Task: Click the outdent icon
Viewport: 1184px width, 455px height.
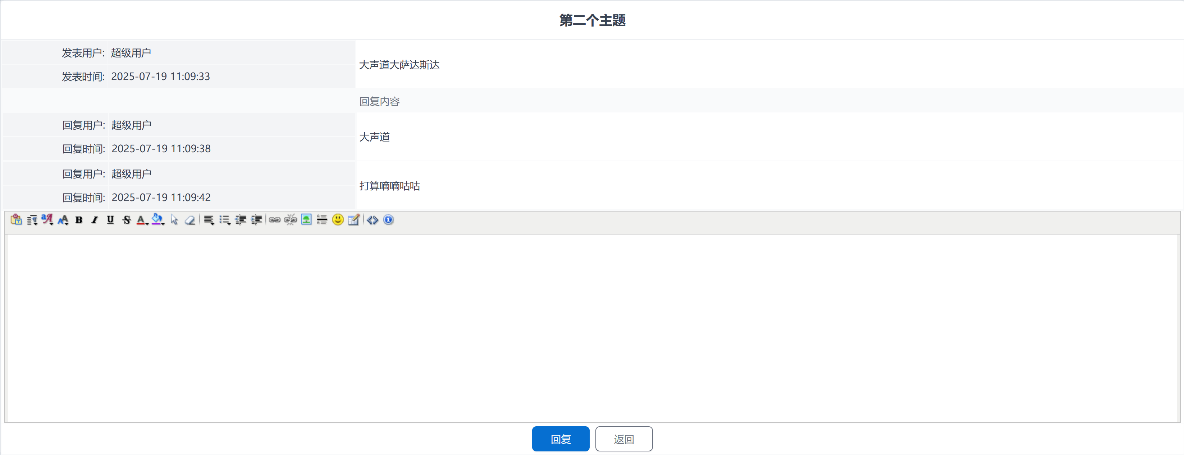Action: click(x=241, y=220)
